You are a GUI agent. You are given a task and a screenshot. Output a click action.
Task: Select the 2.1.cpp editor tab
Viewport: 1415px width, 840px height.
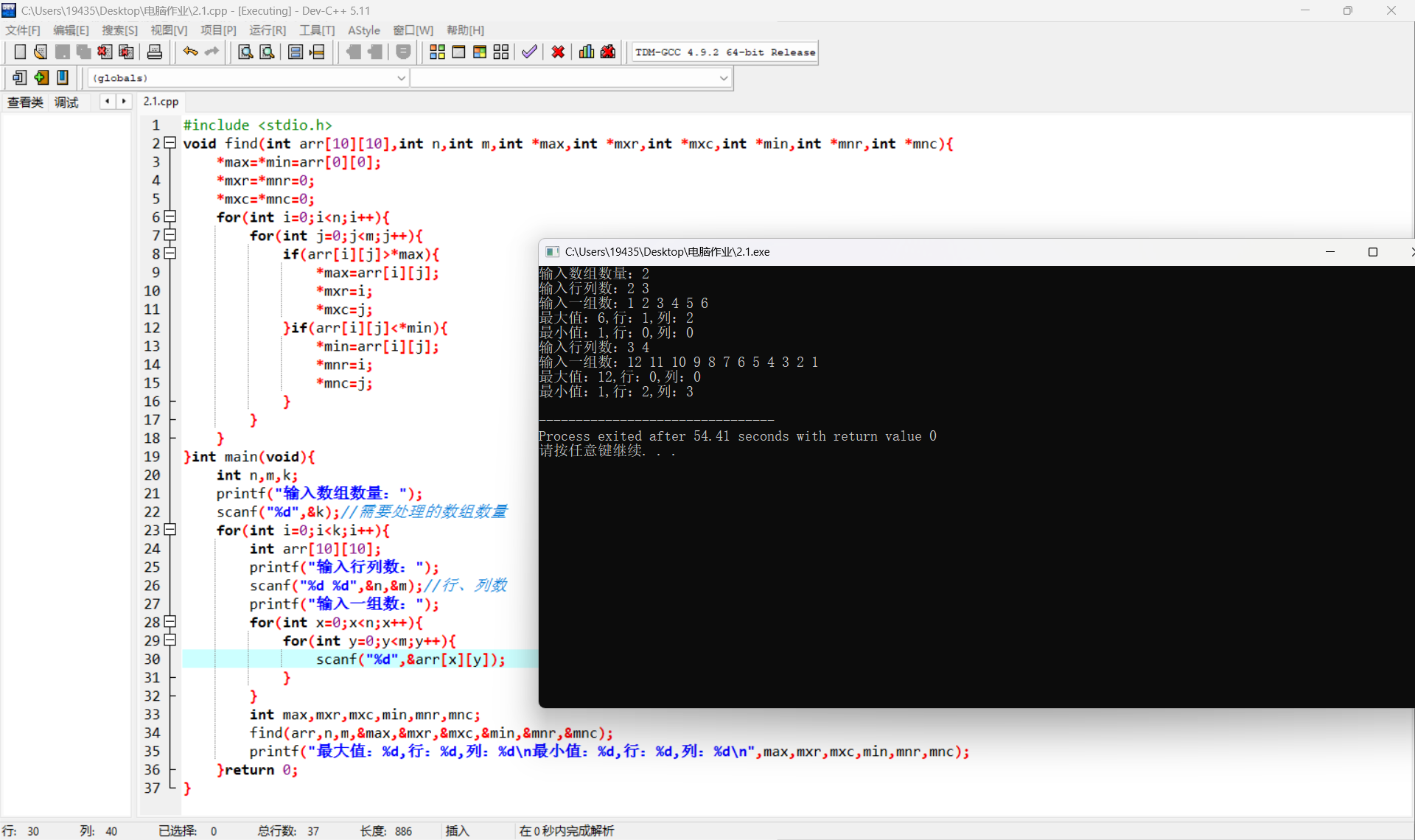coord(161,102)
